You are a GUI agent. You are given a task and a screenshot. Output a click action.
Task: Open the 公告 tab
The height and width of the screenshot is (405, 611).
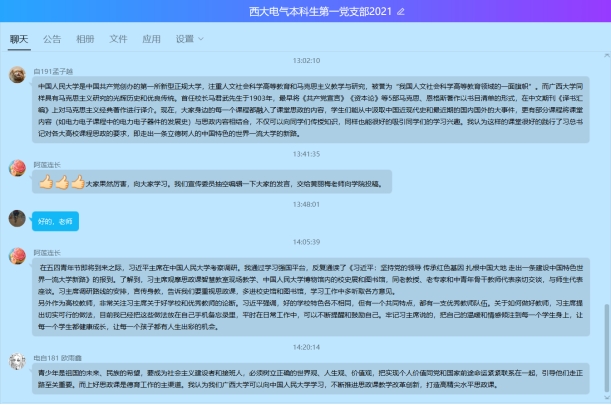(52, 39)
